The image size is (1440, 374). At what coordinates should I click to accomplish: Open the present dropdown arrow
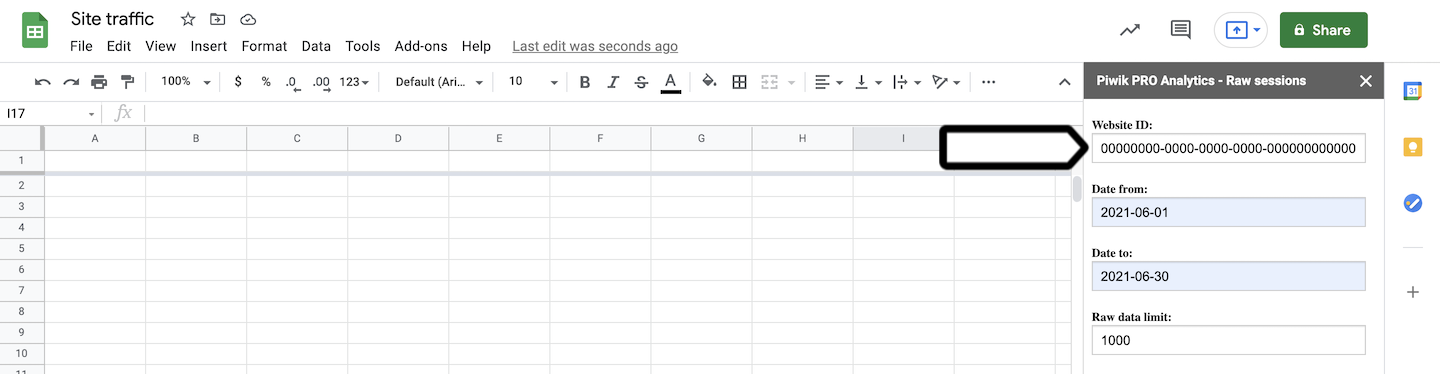point(1257,30)
